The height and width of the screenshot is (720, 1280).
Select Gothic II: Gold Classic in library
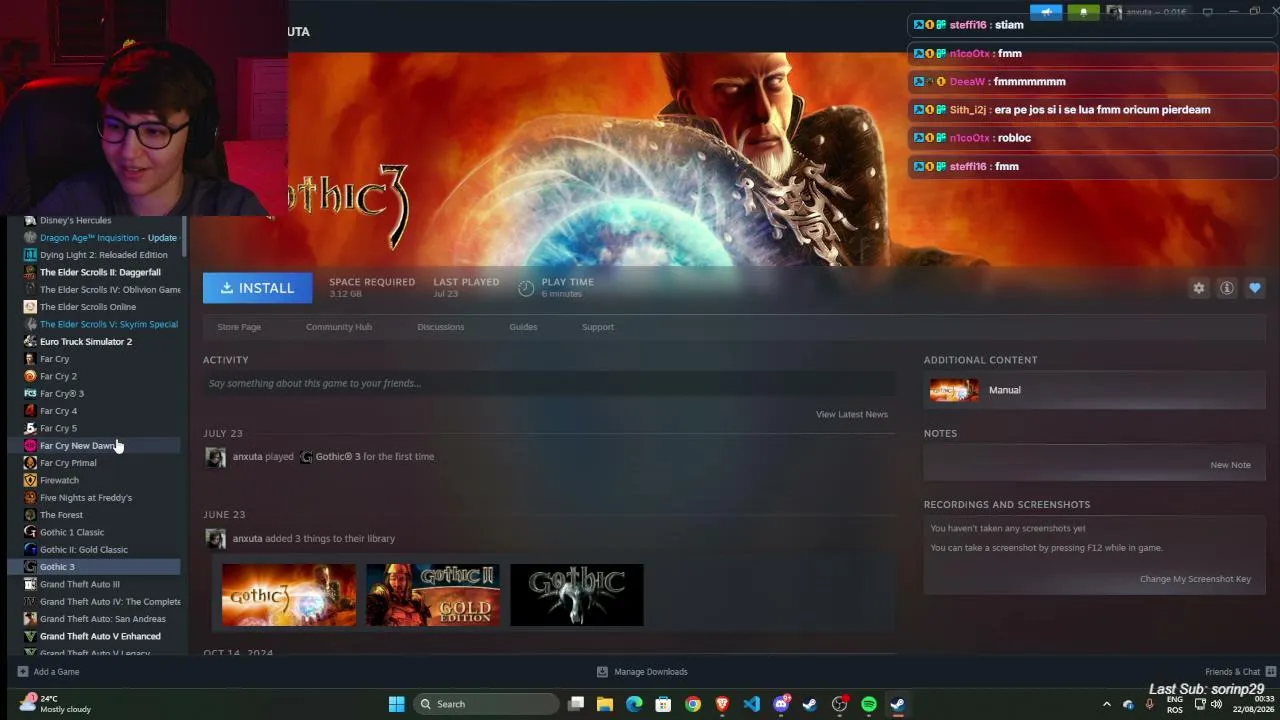[95, 550]
